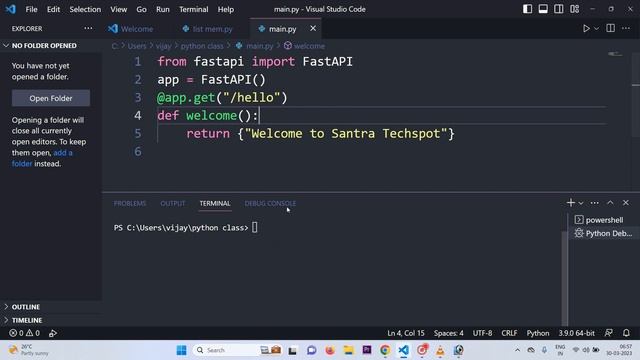
Task: Open the Help menu
Action: coord(225,9)
